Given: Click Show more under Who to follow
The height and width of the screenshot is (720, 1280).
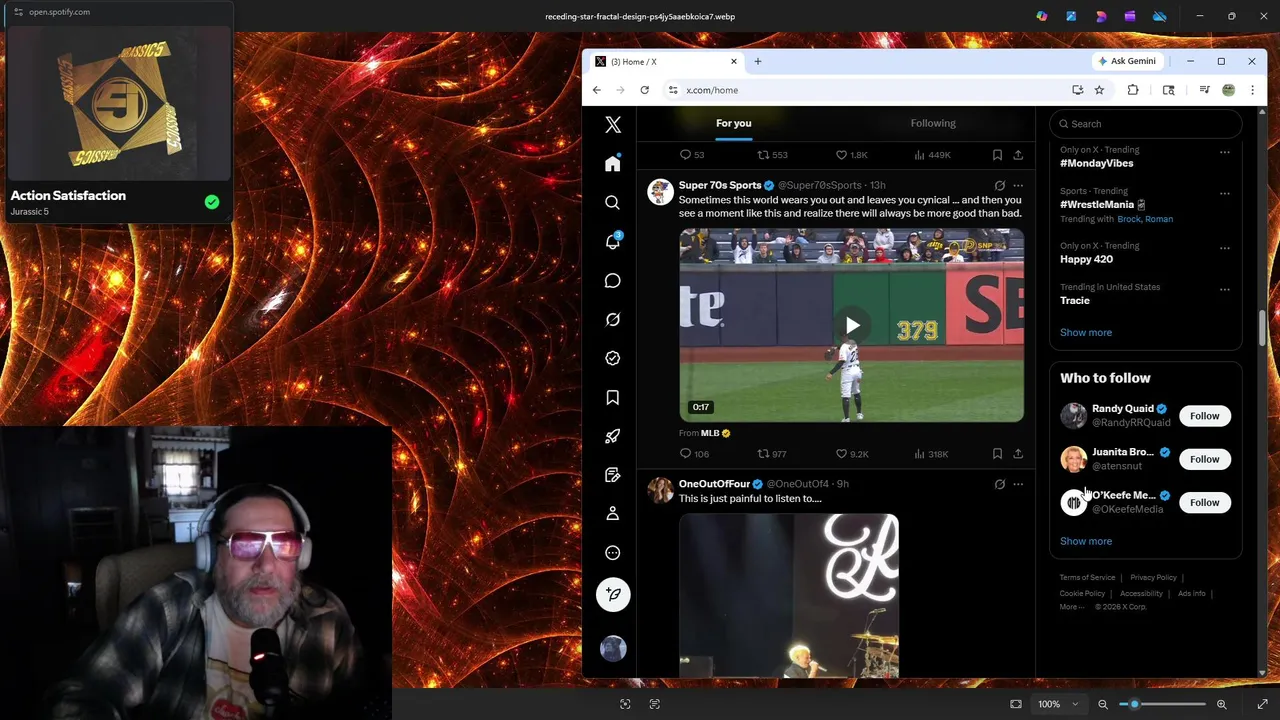Looking at the screenshot, I should (1086, 541).
